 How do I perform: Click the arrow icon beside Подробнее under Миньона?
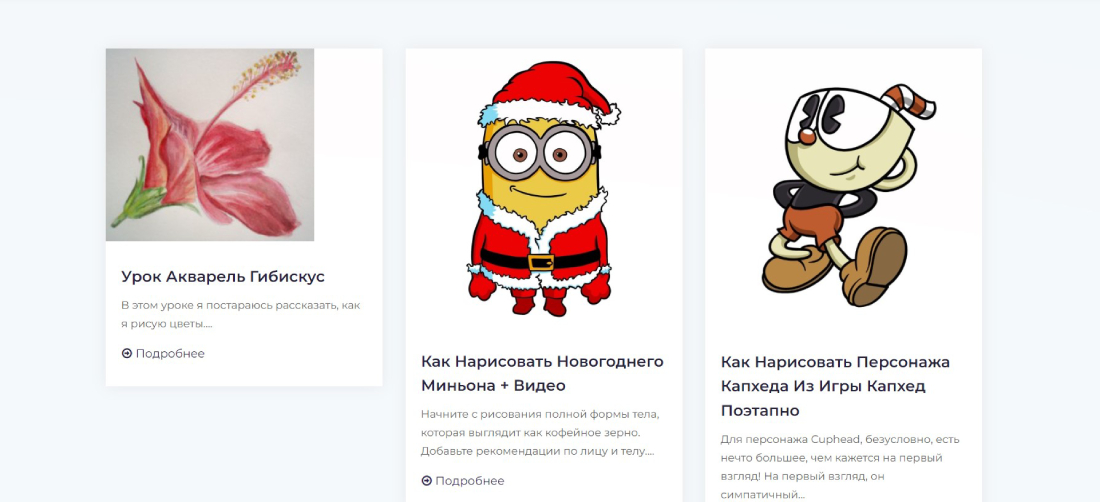tap(427, 480)
